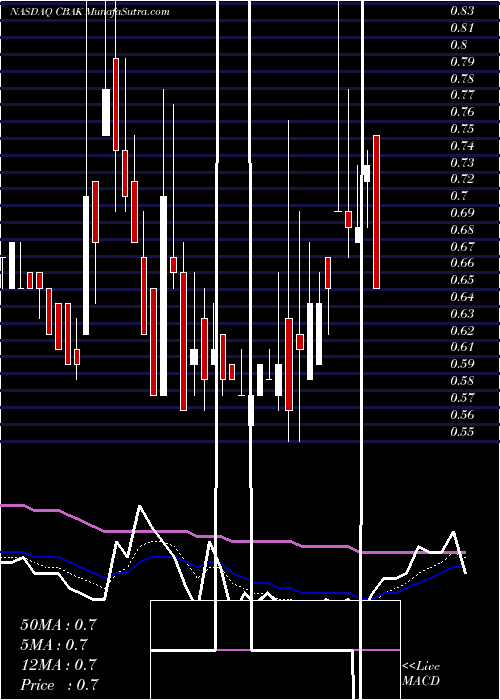Pick the 0.77 price axis label

point(462,95)
